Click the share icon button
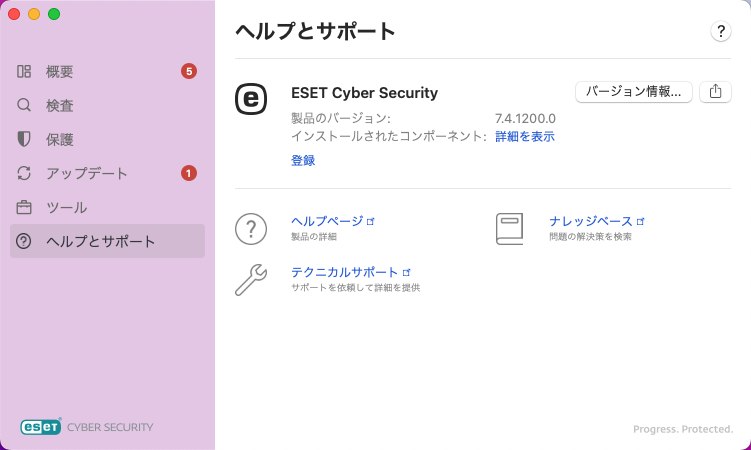 click(x=715, y=91)
